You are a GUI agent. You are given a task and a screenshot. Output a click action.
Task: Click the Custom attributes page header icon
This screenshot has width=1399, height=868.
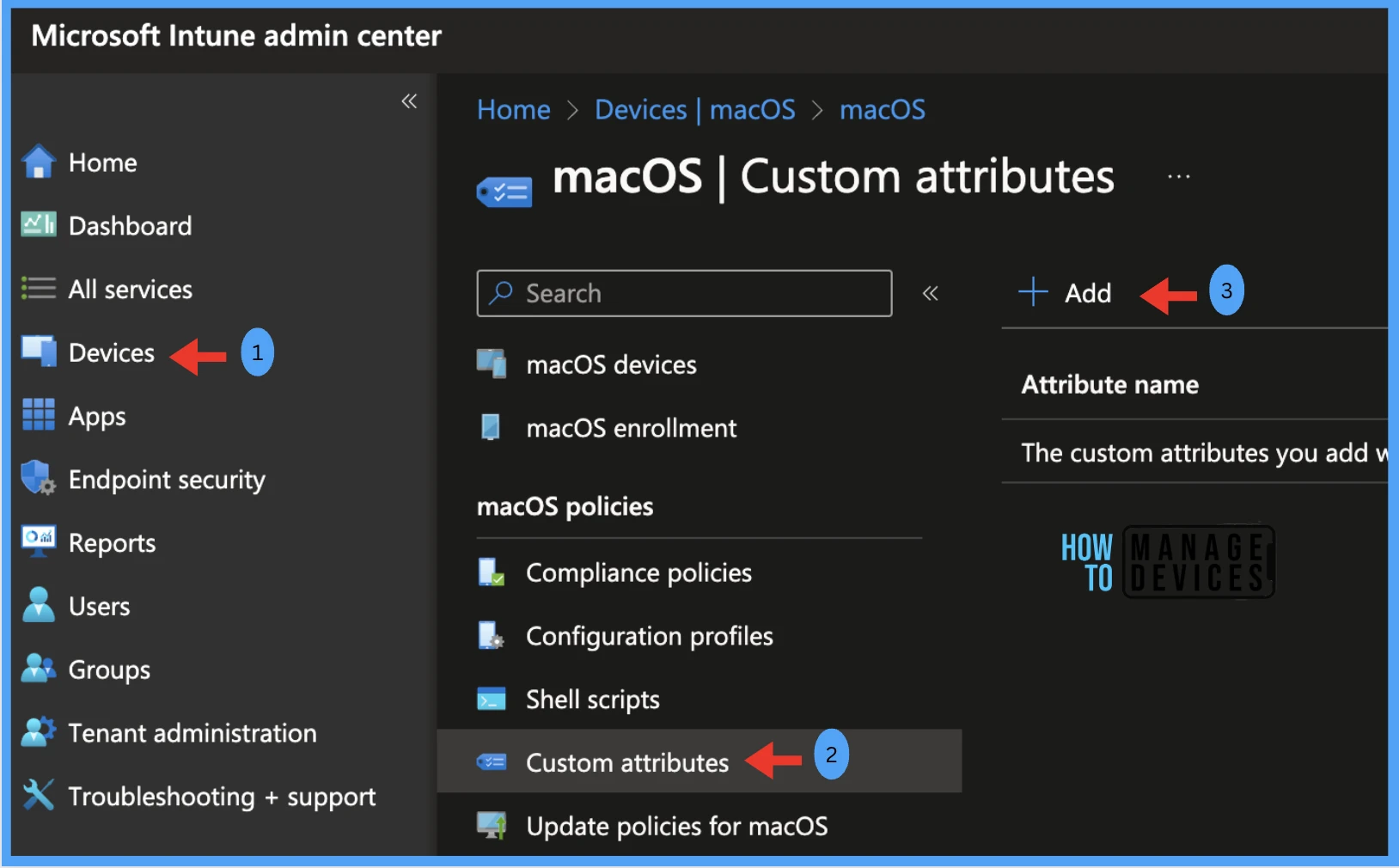pos(504,192)
